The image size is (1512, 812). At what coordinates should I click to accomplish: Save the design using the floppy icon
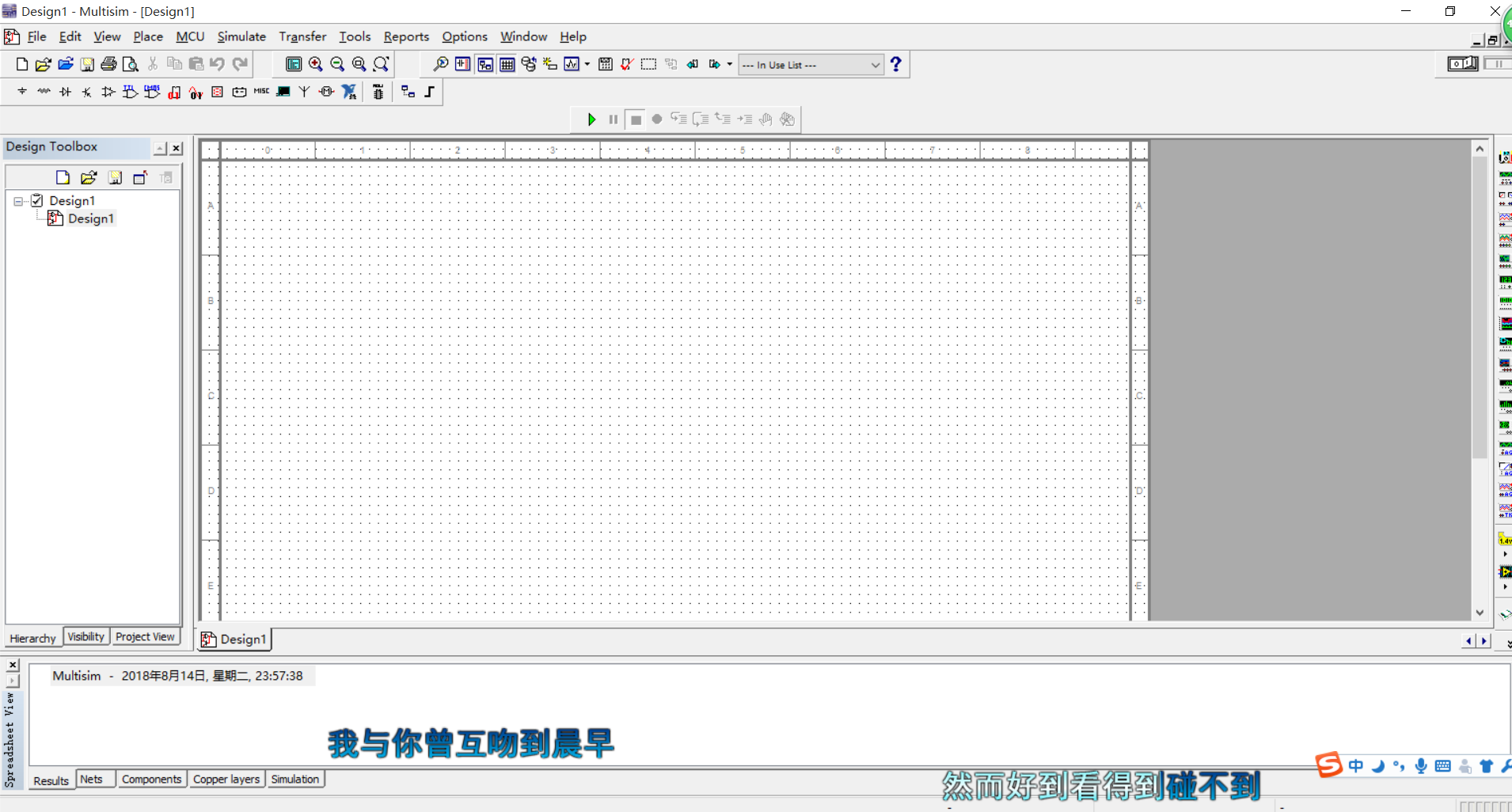click(x=87, y=64)
